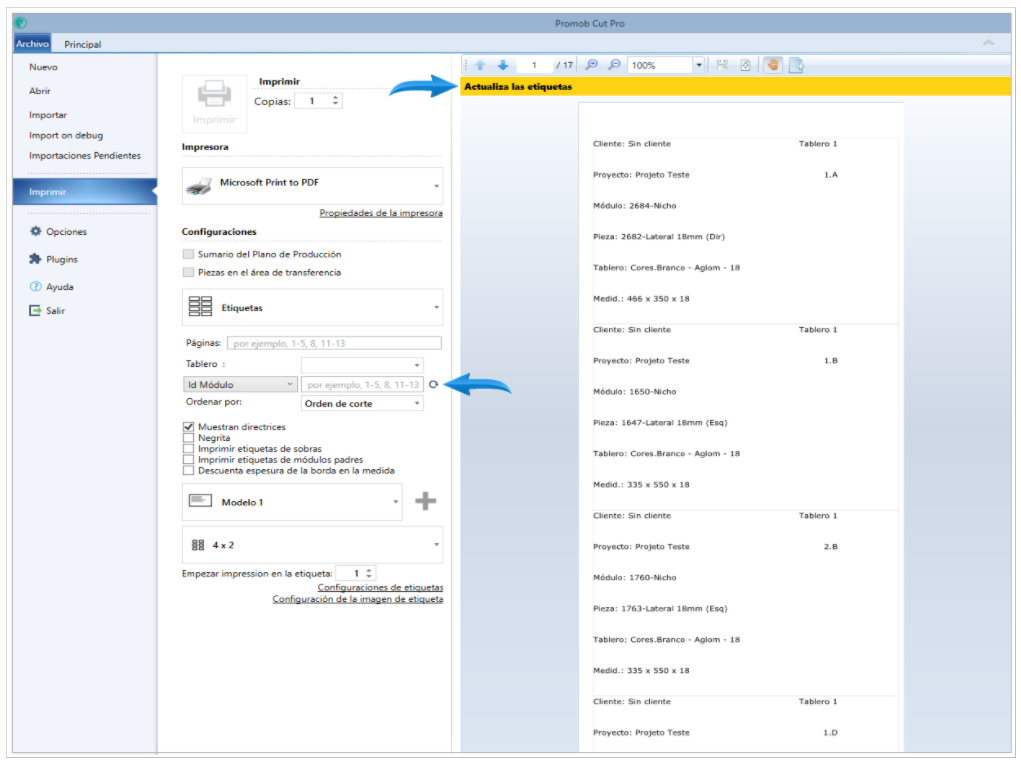Go to next page with down arrow
Viewport: 1021px width, 762px height.
tap(503, 65)
